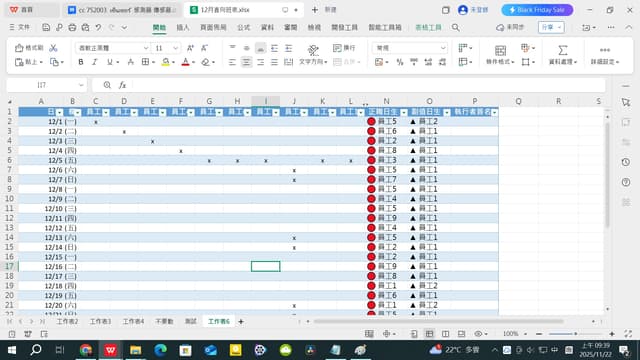This screenshot has width=640, height=360.
Task: Click the cell borders icon
Action: point(145,62)
